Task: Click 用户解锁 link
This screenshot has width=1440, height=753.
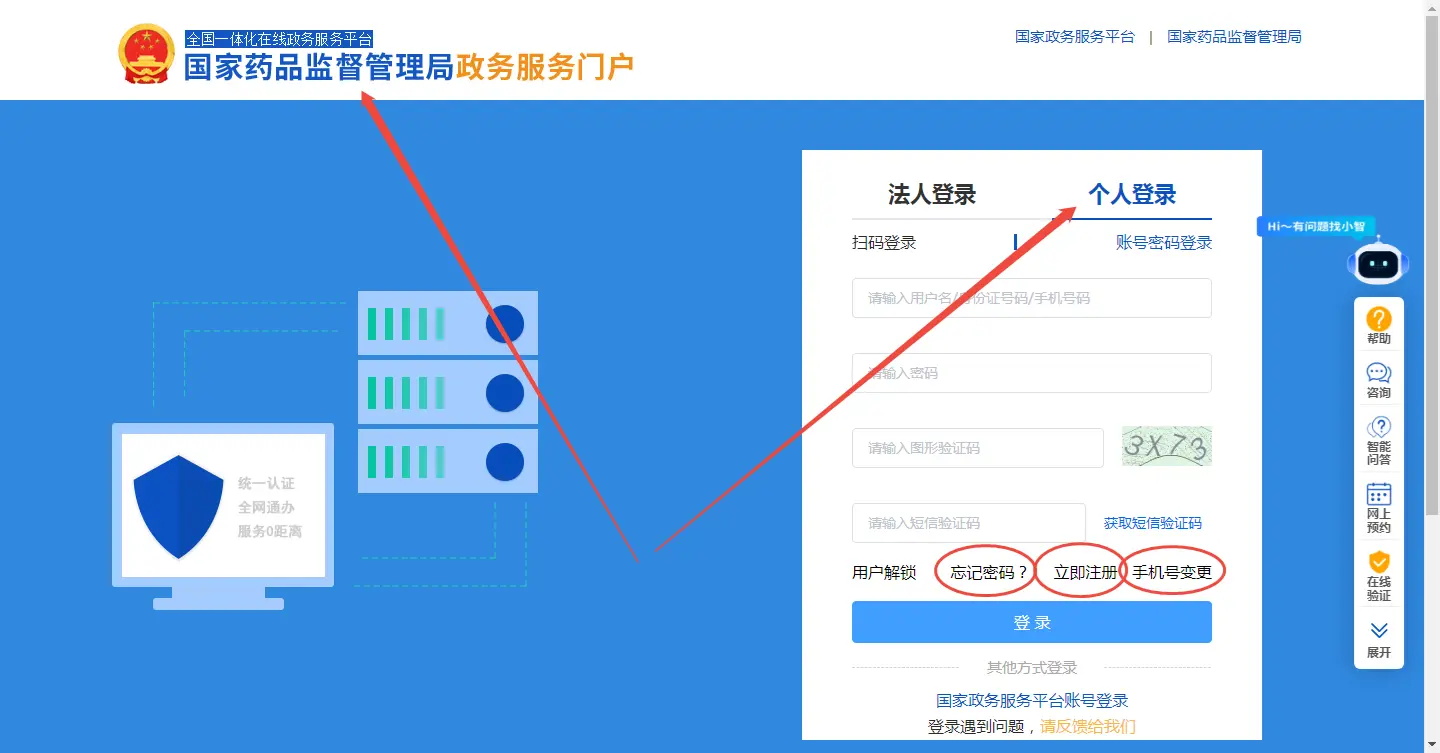Action: coord(884,573)
